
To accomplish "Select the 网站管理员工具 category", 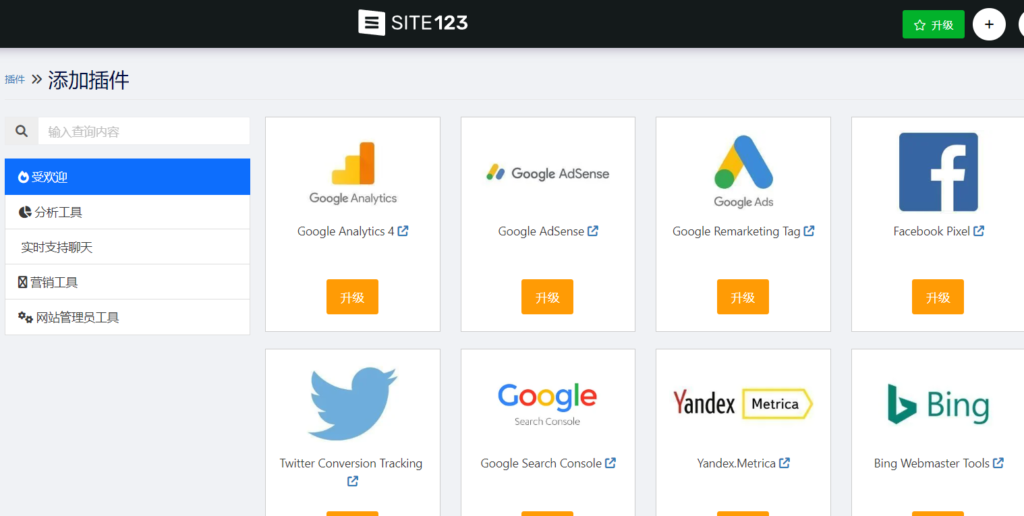I will [x=127, y=318].
